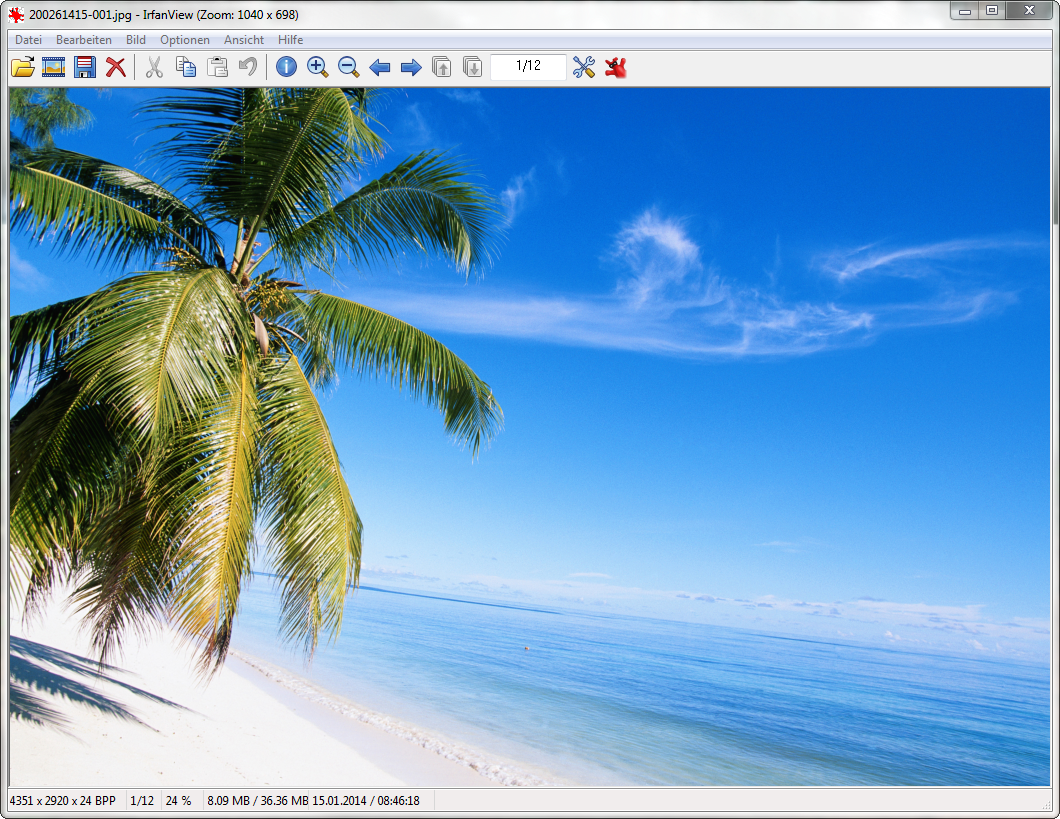Delete file with the red X icon
This screenshot has width=1060, height=819.
[x=116, y=67]
